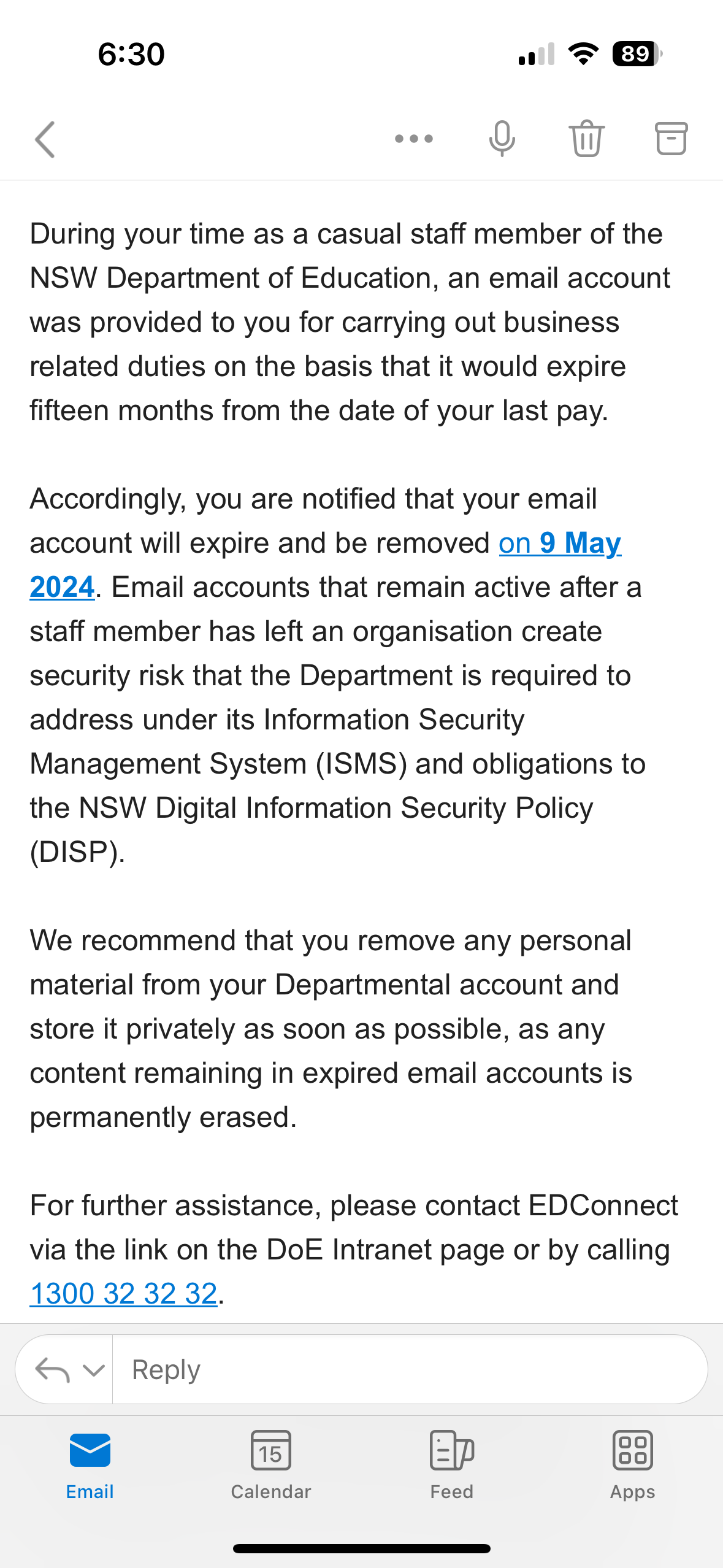
Task: Archive the email using the archive box icon
Action: pos(671,139)
